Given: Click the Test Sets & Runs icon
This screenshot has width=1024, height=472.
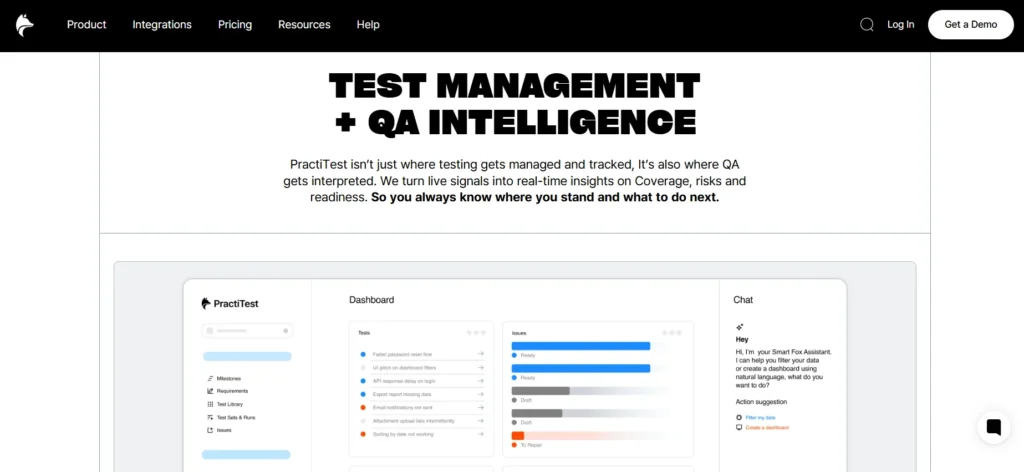Looking at the screenshot, I should pyautogui.click(x=210, y=417).
